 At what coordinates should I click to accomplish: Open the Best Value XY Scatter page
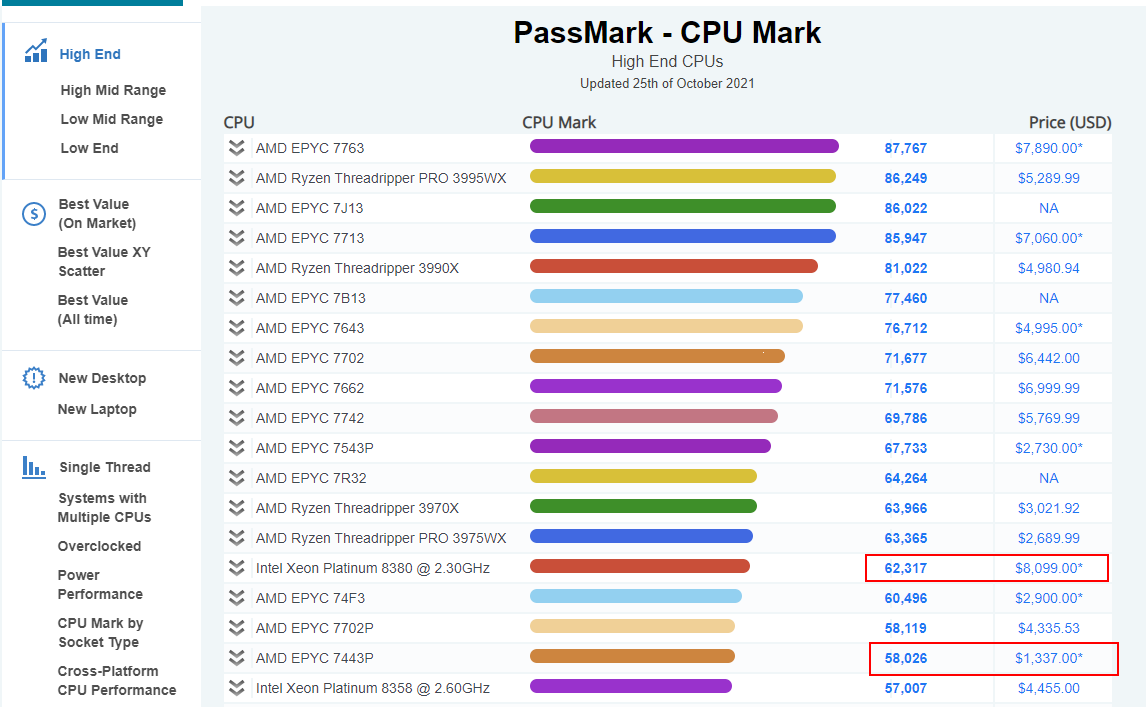pyautogui.click(x=104, y=261)
